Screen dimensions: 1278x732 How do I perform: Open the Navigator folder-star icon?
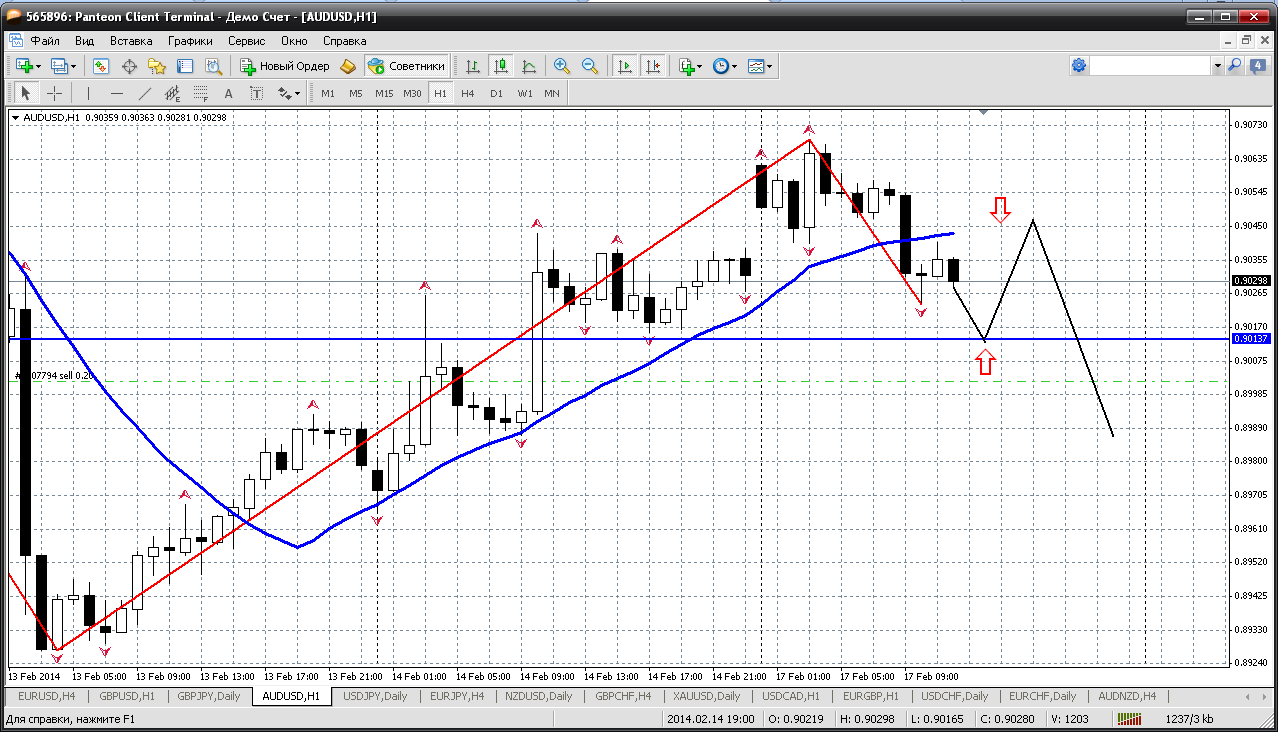157,66
